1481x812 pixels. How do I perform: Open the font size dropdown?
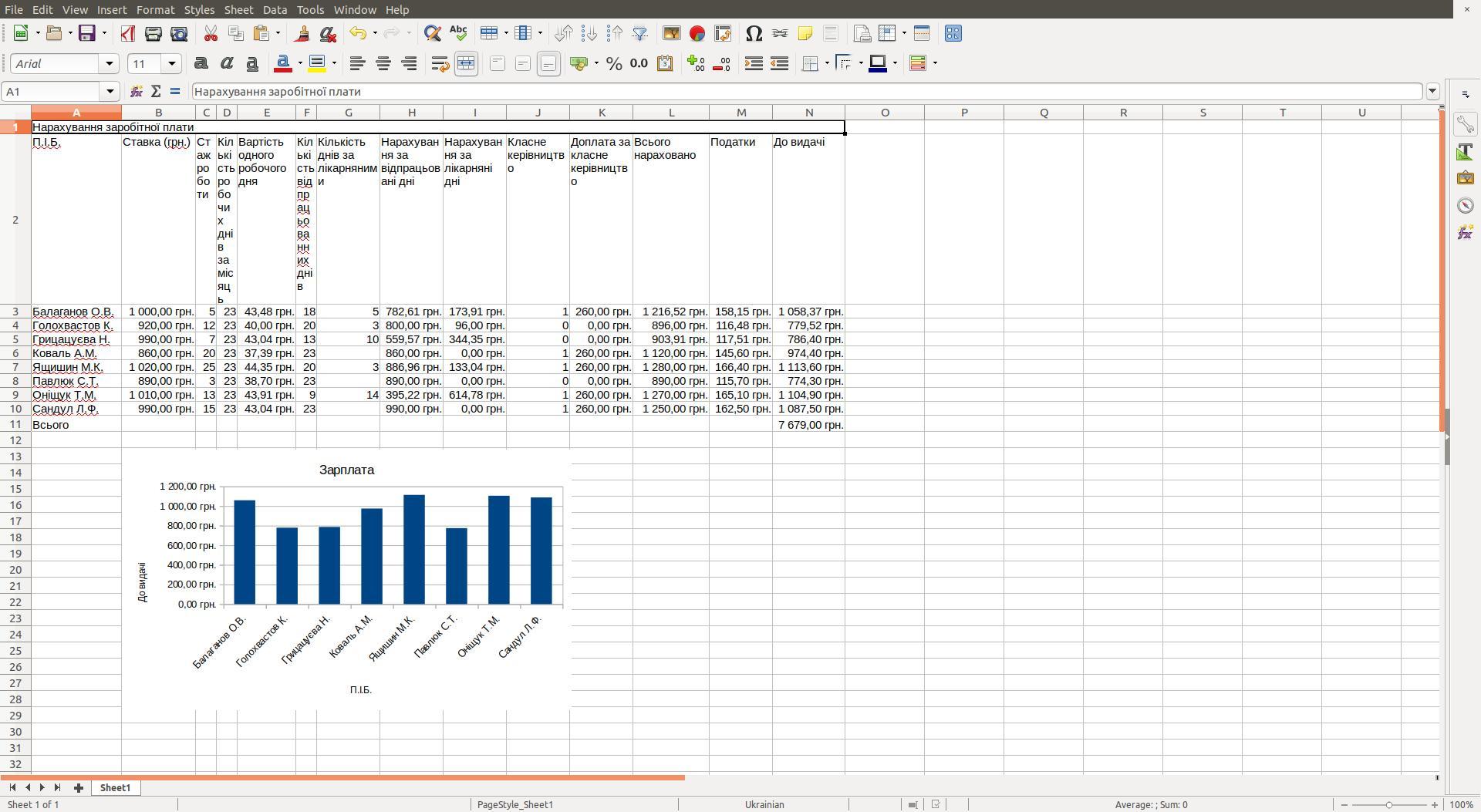pyautogui.click(x=172, y=64)
